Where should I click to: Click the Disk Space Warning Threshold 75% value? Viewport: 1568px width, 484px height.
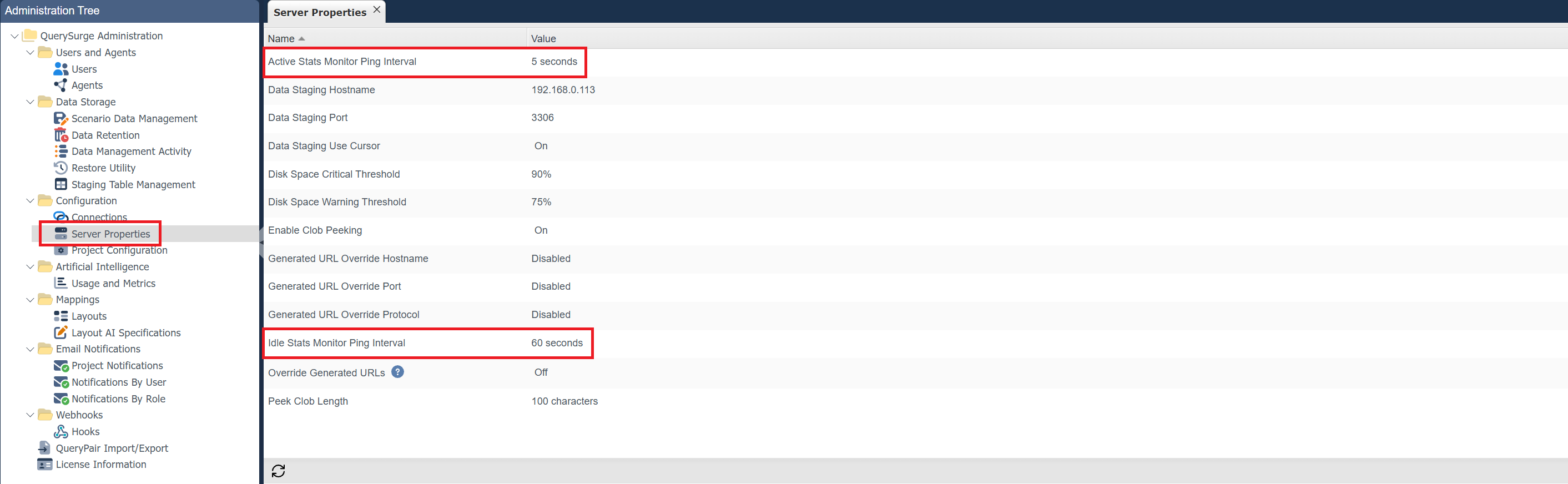541,201
